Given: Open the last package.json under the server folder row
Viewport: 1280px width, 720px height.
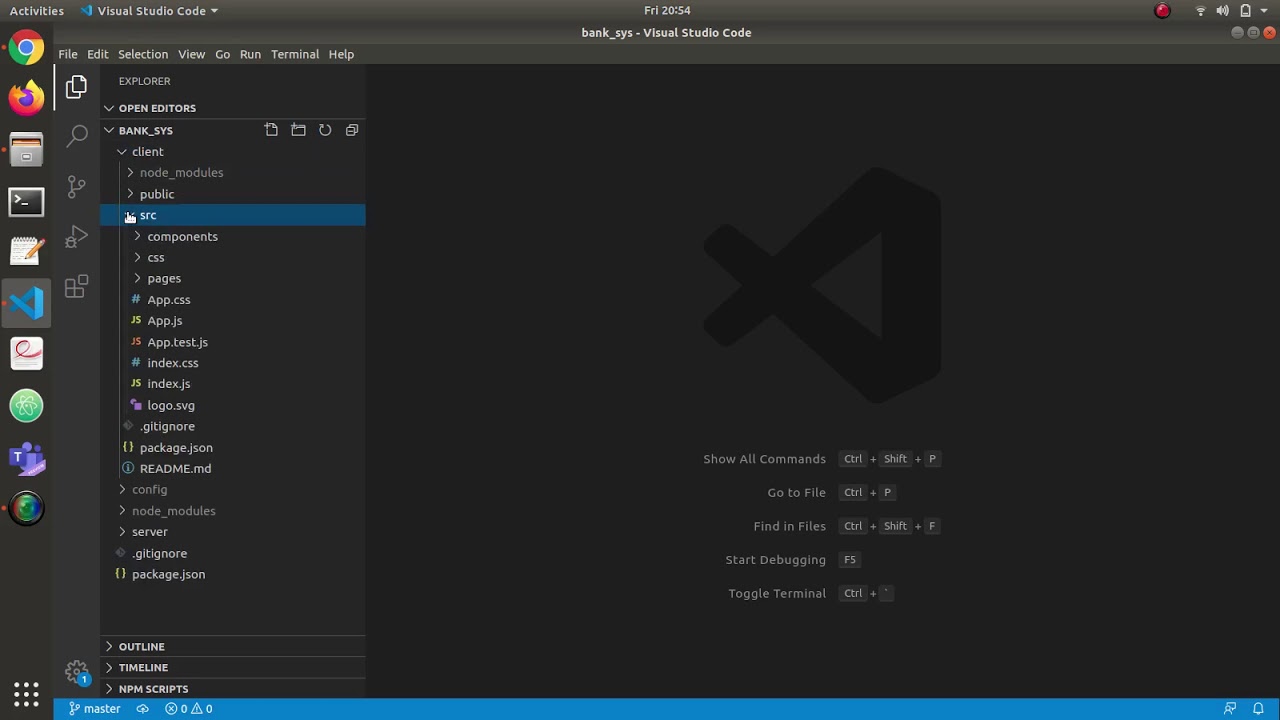Looking at the screenshot, I should click(x=233, y=574).
